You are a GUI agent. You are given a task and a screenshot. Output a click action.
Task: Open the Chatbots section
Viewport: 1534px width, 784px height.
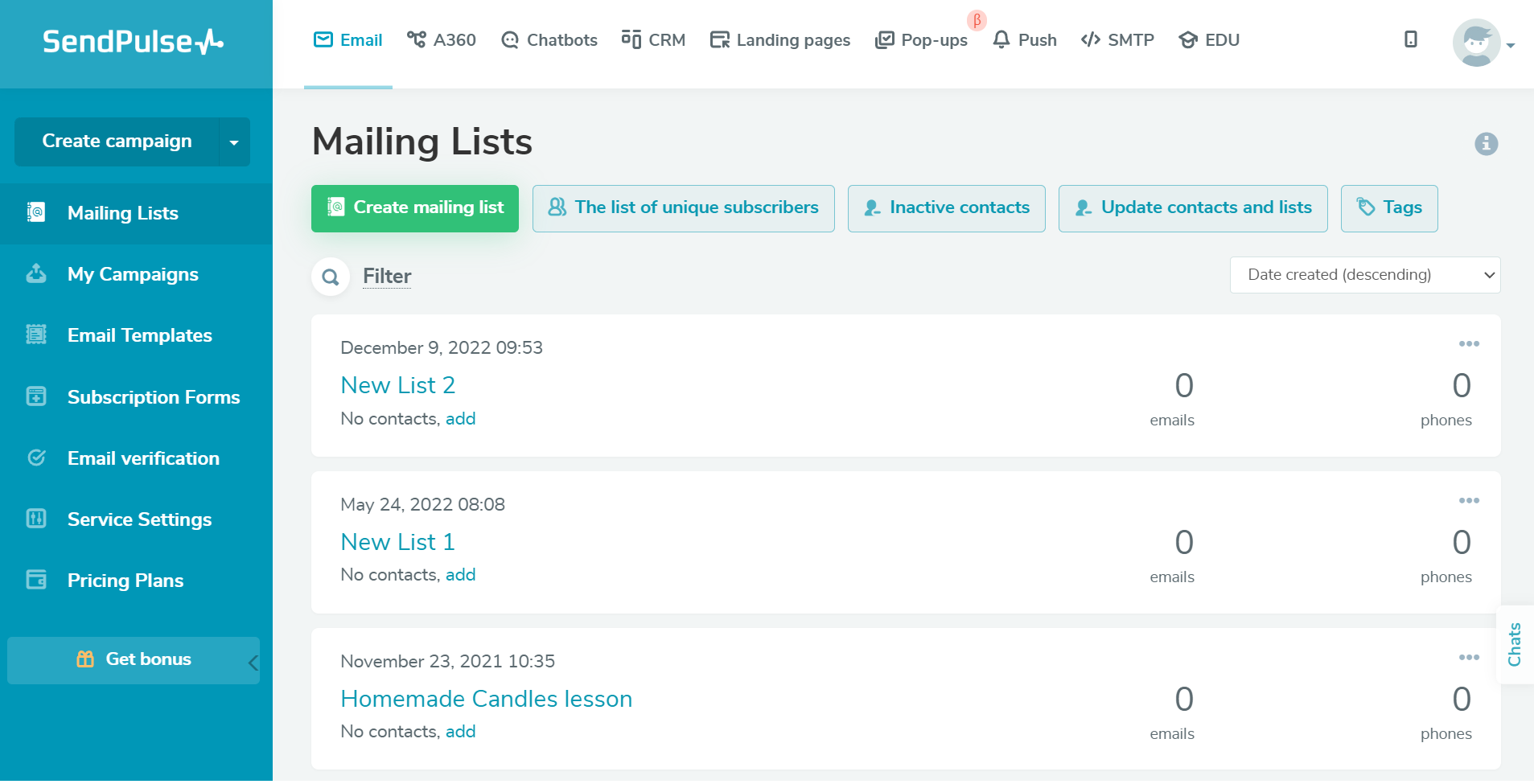[x=510, y=39]
